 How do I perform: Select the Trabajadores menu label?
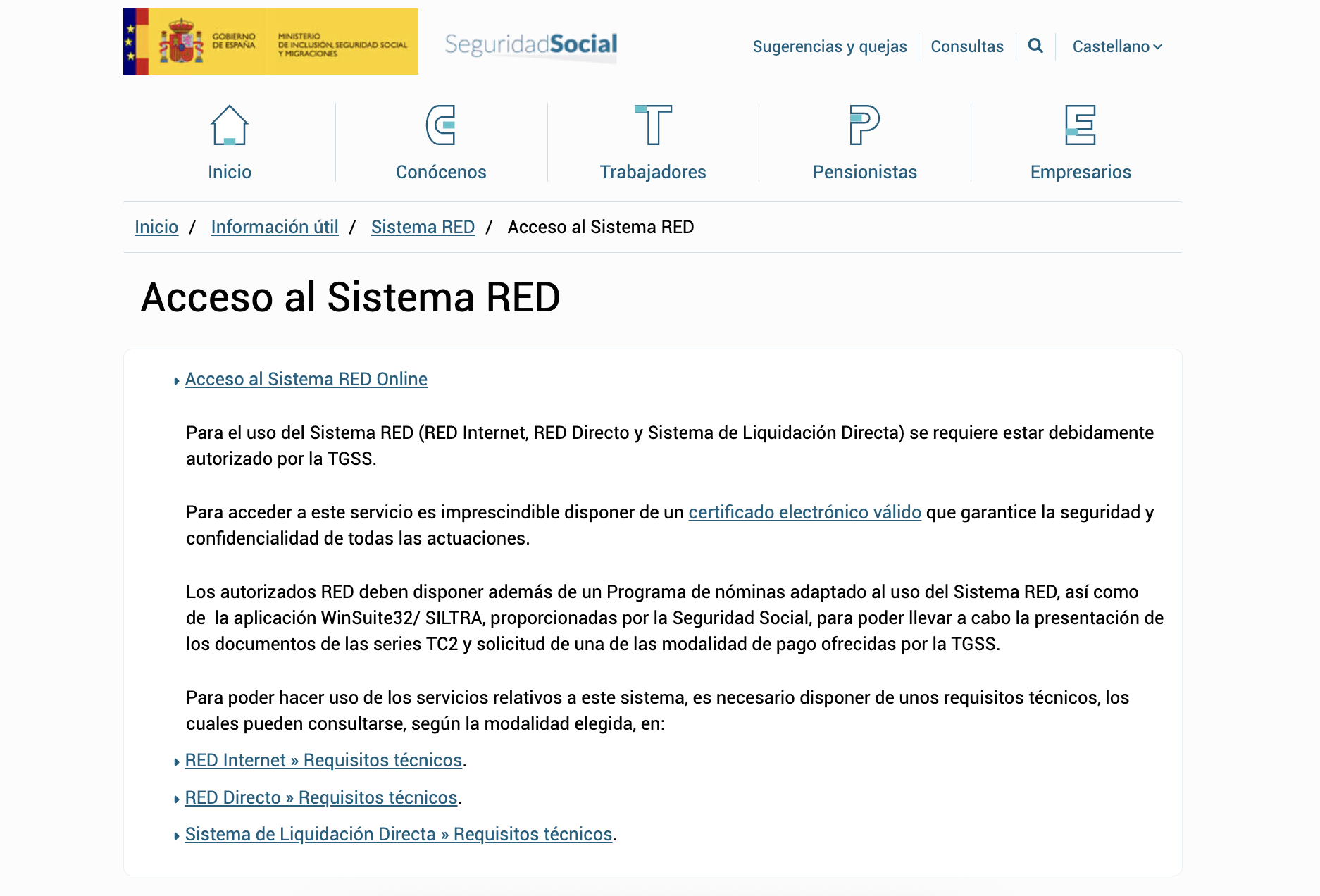tap(653, 172)
